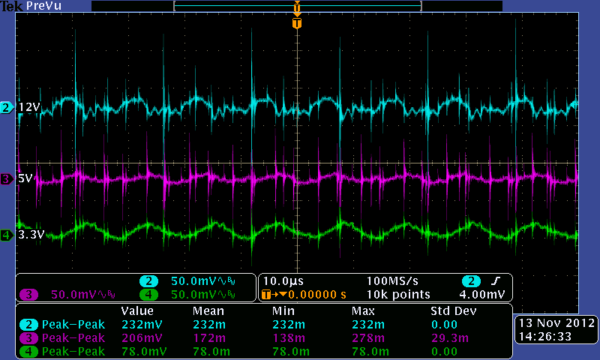Viewport: 600px width, 360px height.
Task: Click the 13 Nov 2012 date time box
Action: coord(556,330)
